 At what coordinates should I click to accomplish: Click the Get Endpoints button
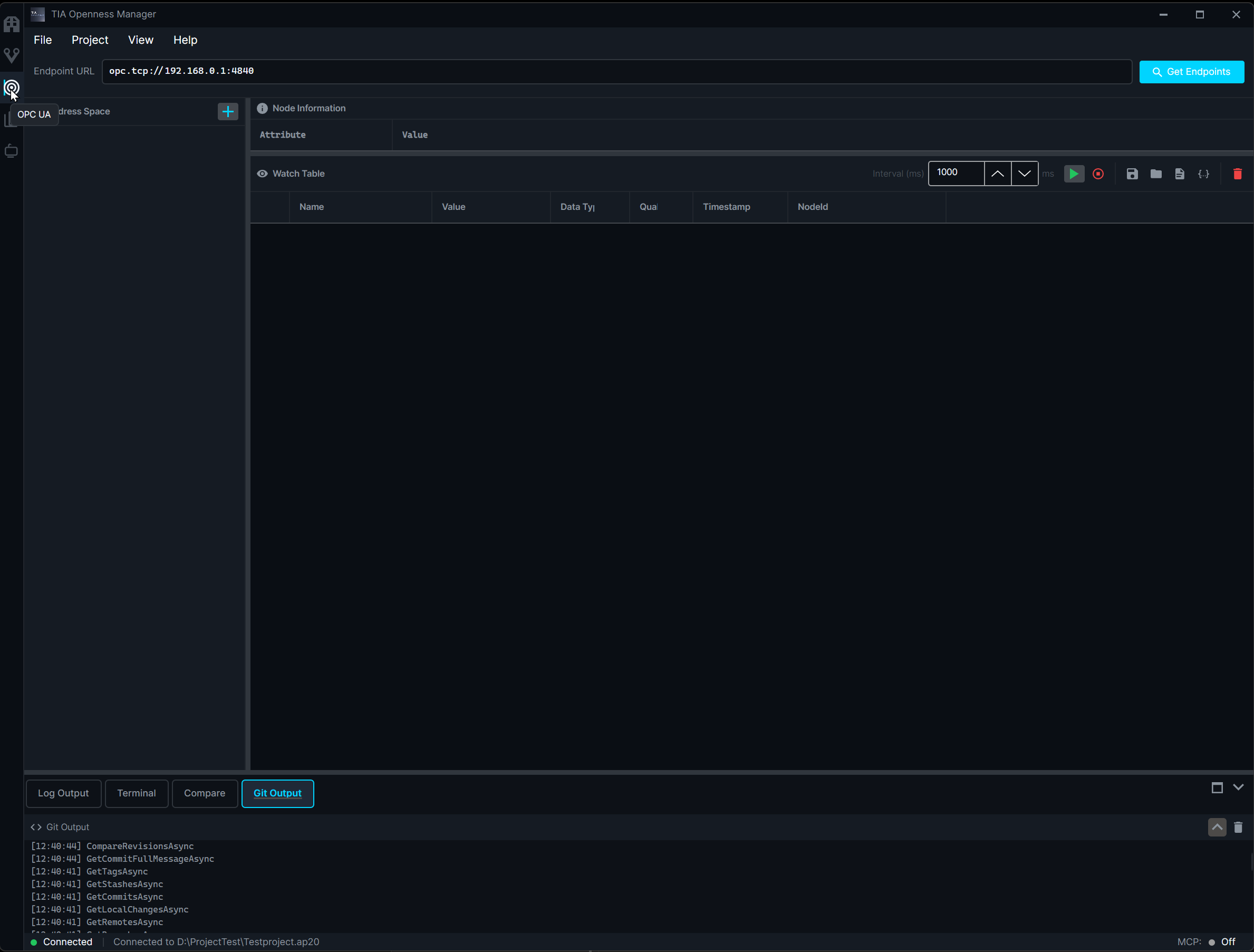(1192, 71)
